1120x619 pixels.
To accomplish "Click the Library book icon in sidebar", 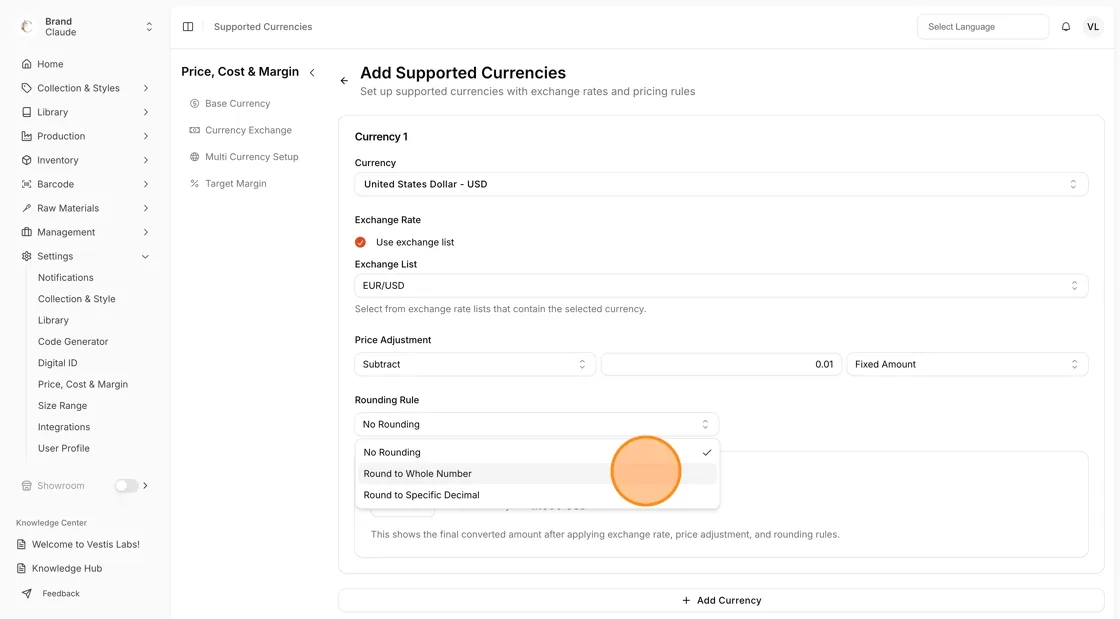I will [26, 112].
